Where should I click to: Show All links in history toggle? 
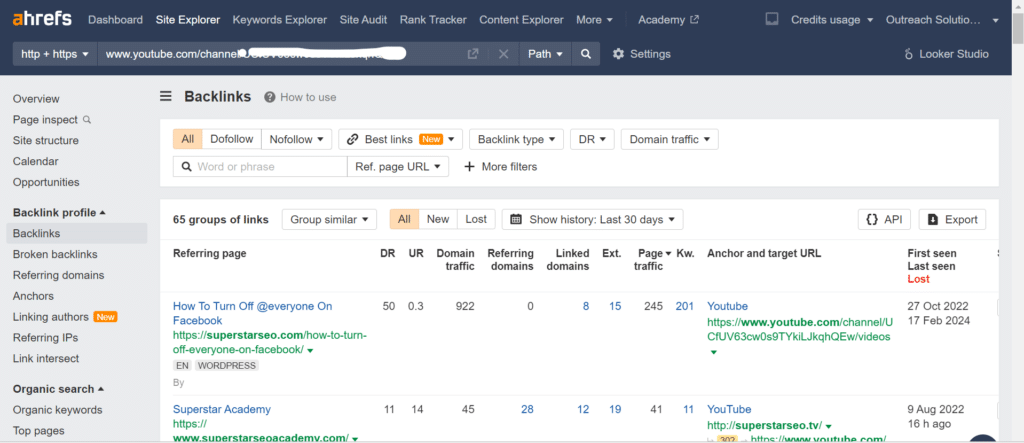(x=404, y=220)
